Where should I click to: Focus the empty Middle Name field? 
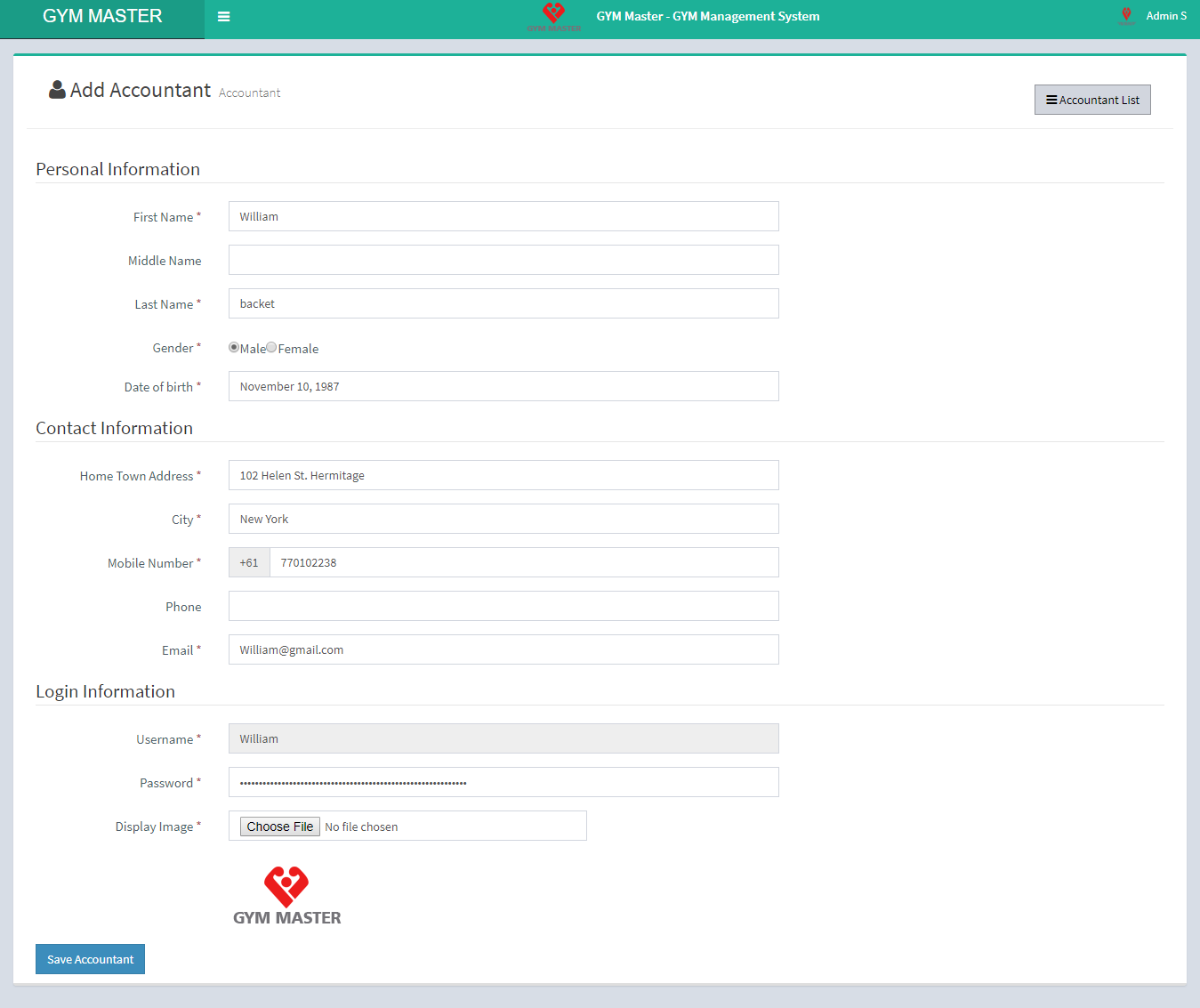[503, 260]
